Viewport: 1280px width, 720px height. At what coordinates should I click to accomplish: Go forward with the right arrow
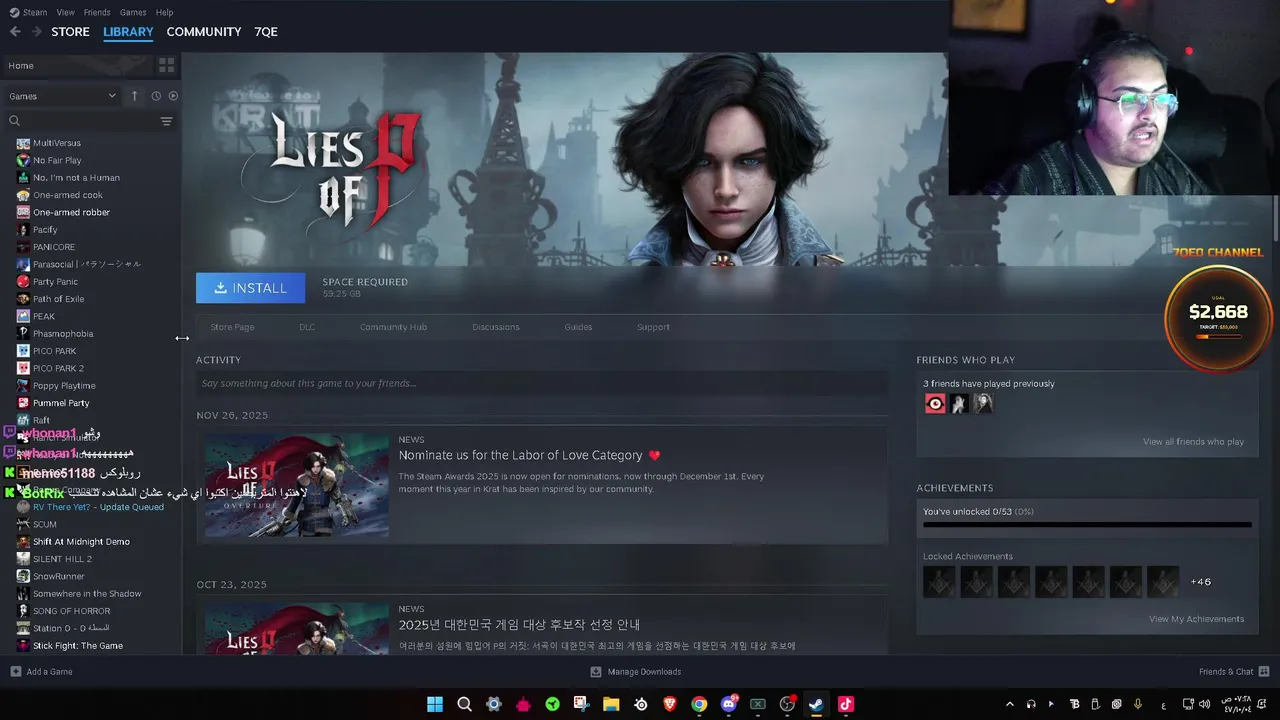[x=37, y=32]
